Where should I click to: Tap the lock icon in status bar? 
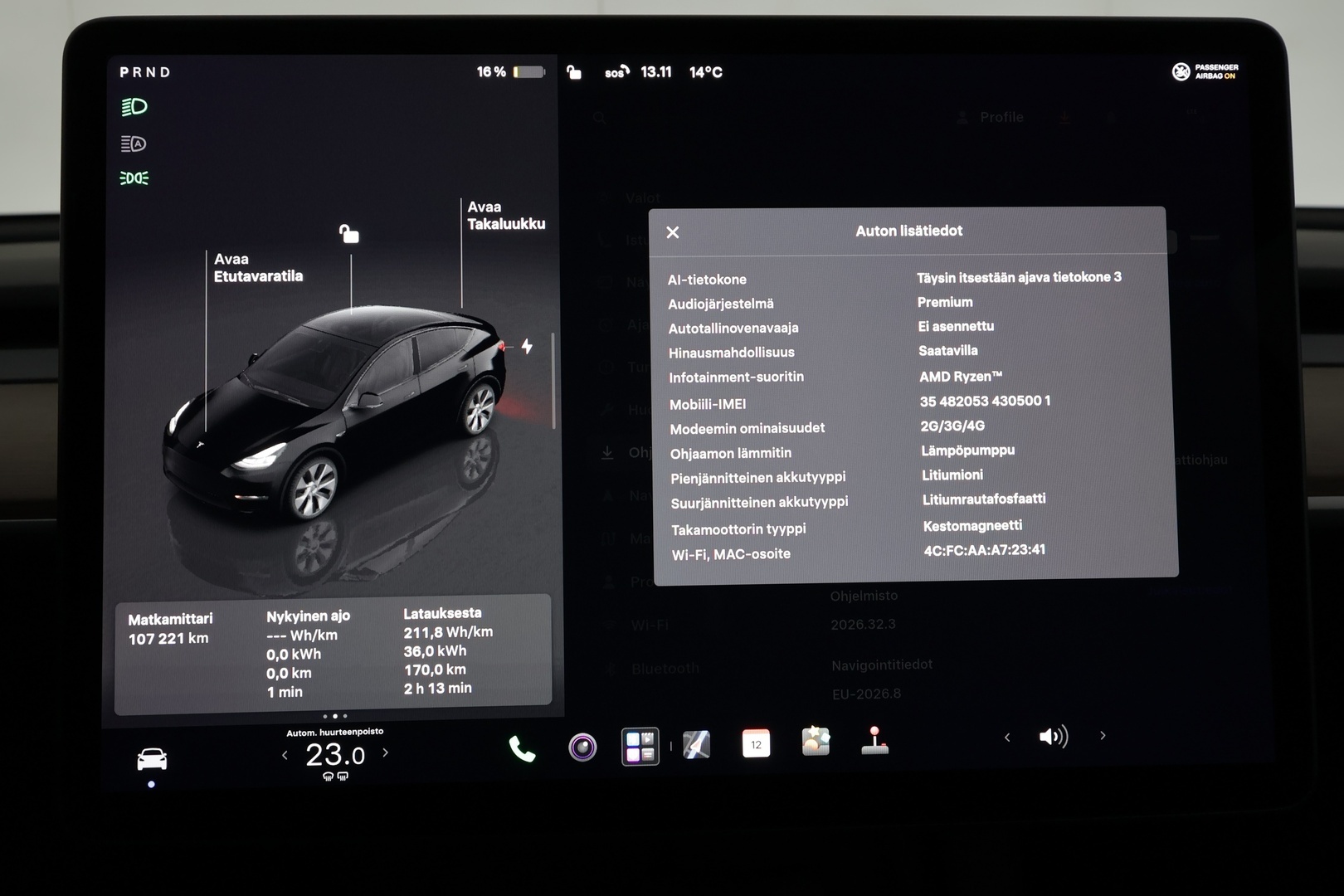click(x=574, y=72)
